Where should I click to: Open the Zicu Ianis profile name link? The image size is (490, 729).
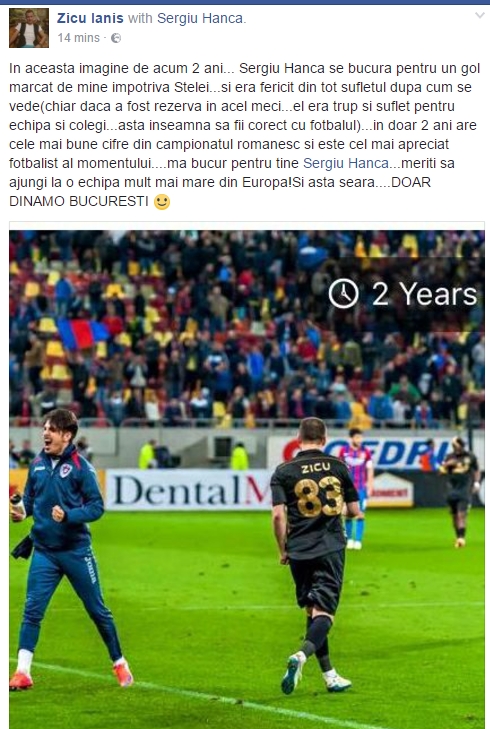[x=90, y=18]
